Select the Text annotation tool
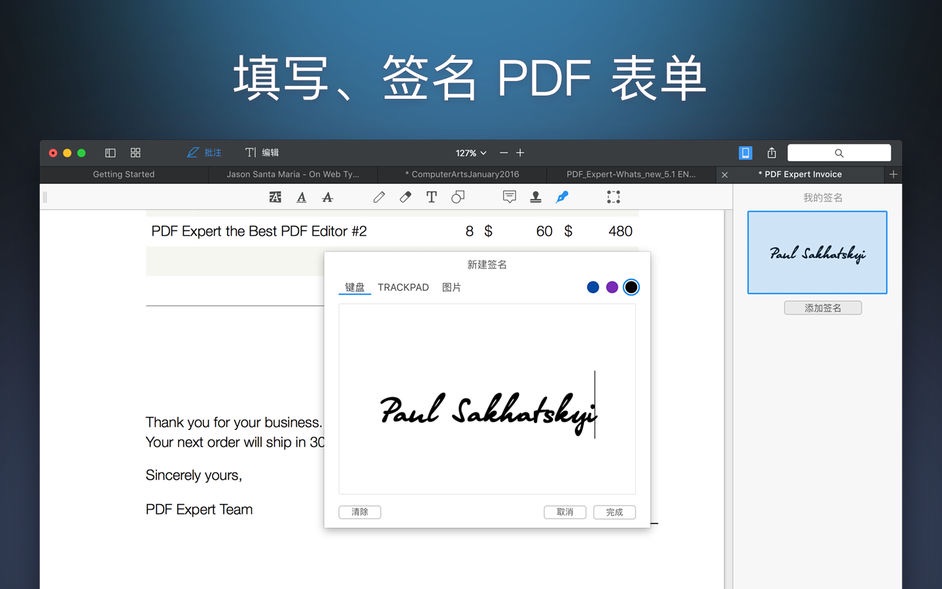The width and height of the screenshot is (942, 589). coord(431,197)
